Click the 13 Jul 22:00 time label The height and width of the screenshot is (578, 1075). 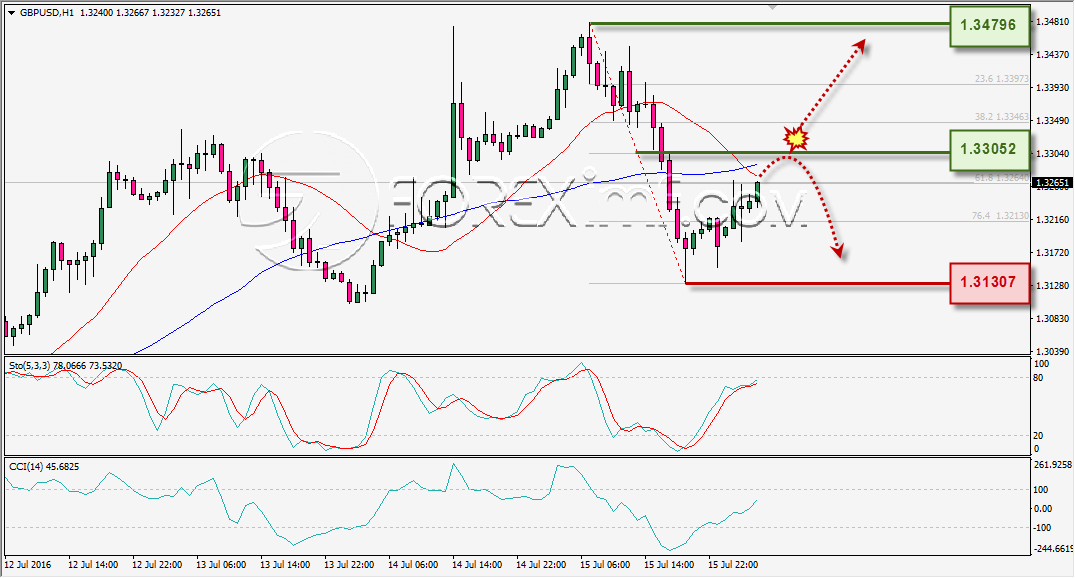coord(349,565)
